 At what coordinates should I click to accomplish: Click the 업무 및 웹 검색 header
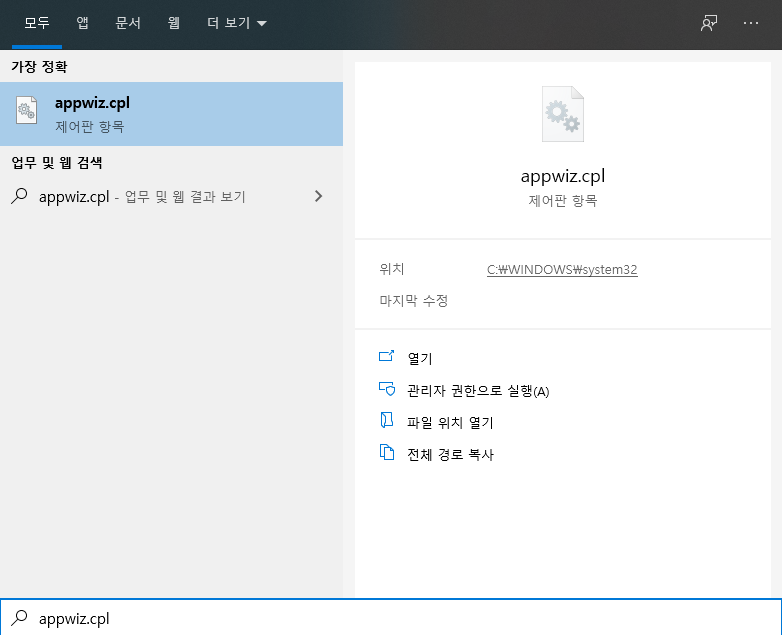57,163
